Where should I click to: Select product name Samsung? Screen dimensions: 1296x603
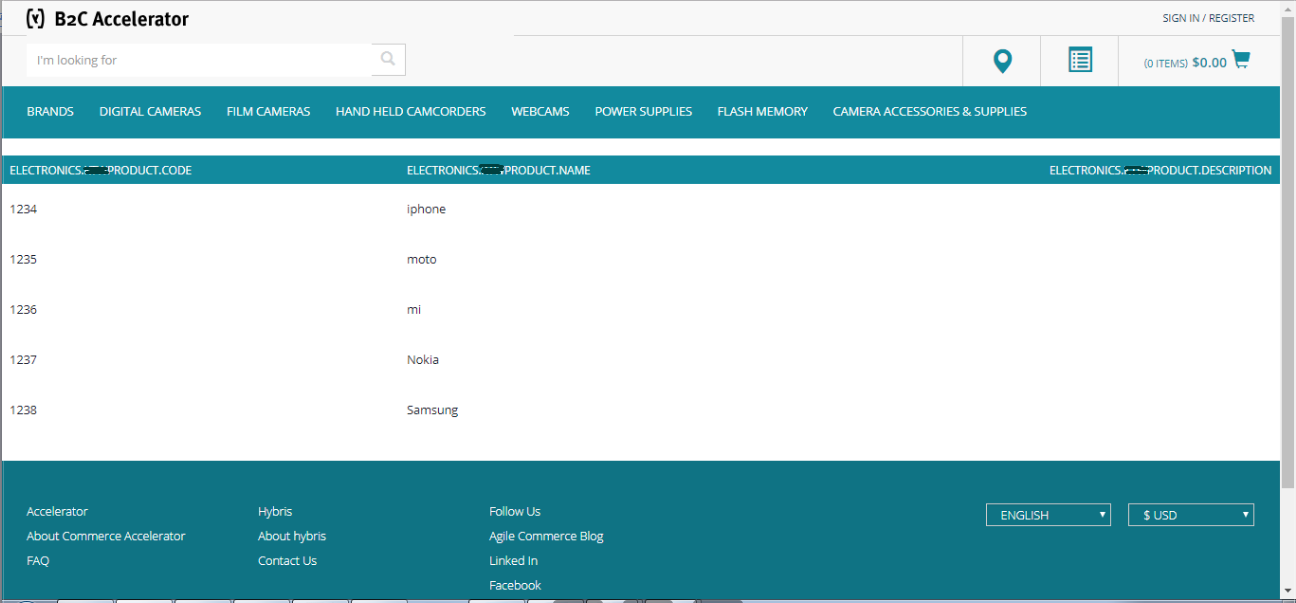pyautogui.click(x=432, y=410)
